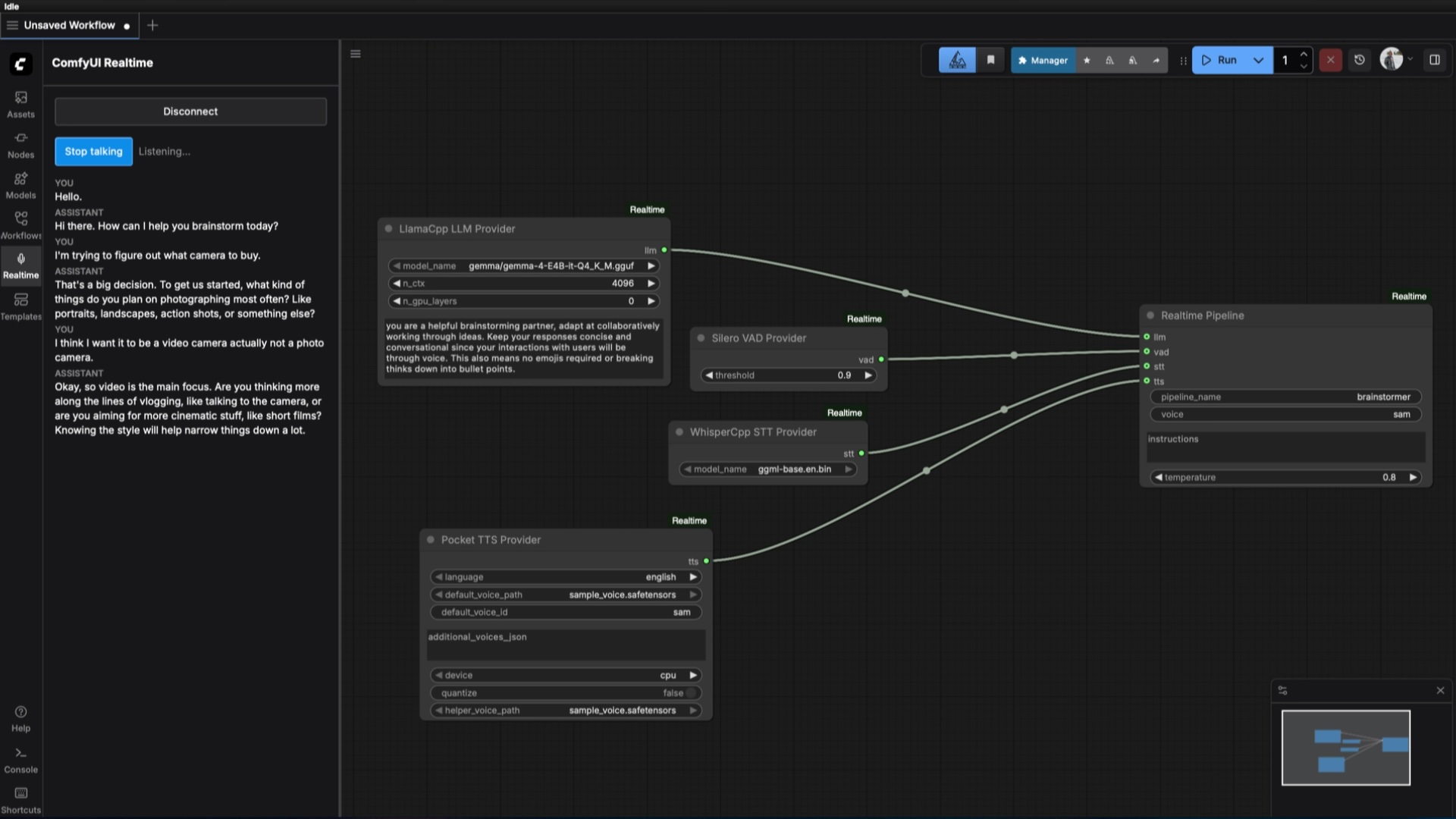
Task: Click the blue sailboat logo toolbar button
Action: 957,60
